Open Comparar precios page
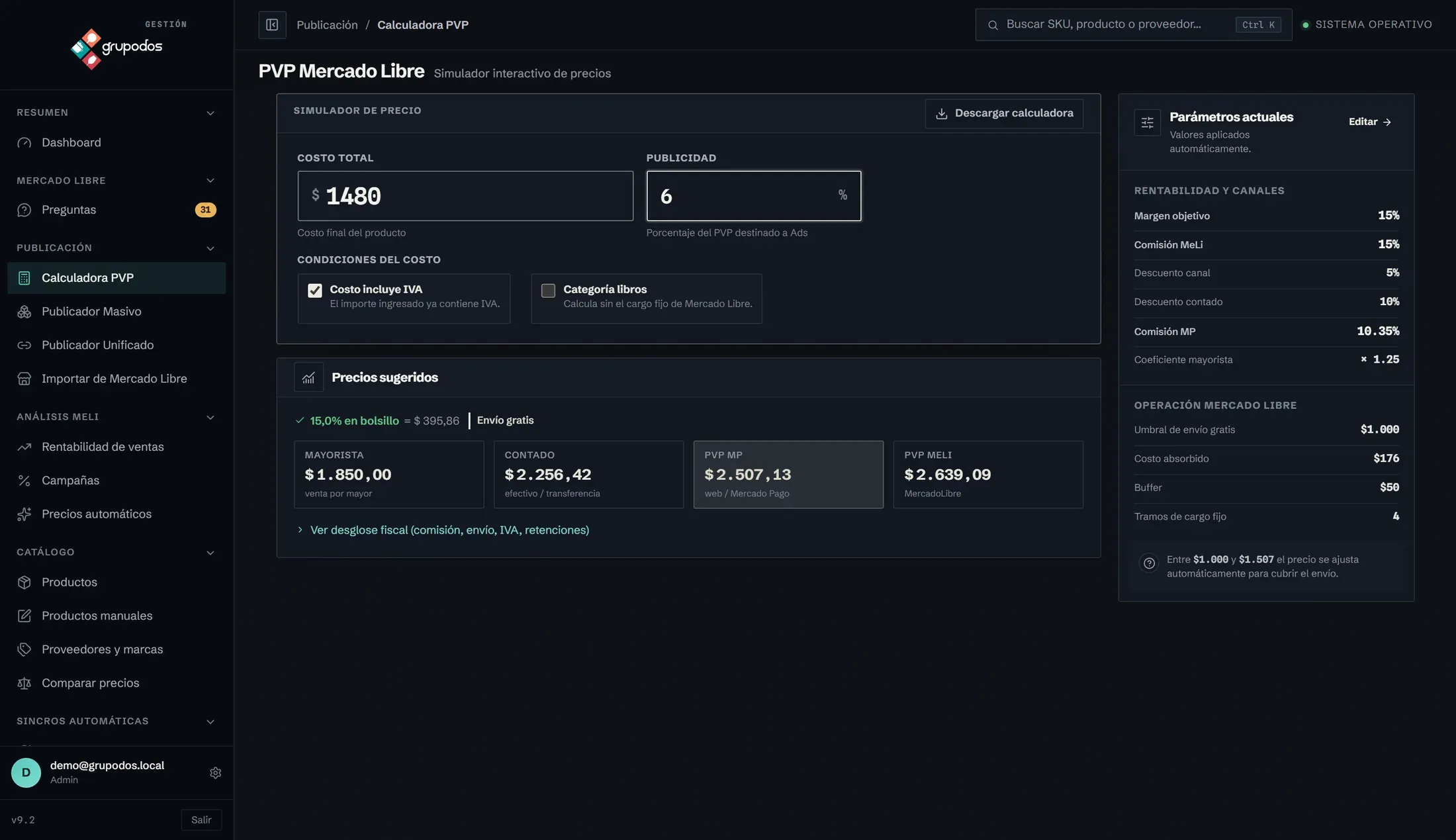 coord(116,683)
